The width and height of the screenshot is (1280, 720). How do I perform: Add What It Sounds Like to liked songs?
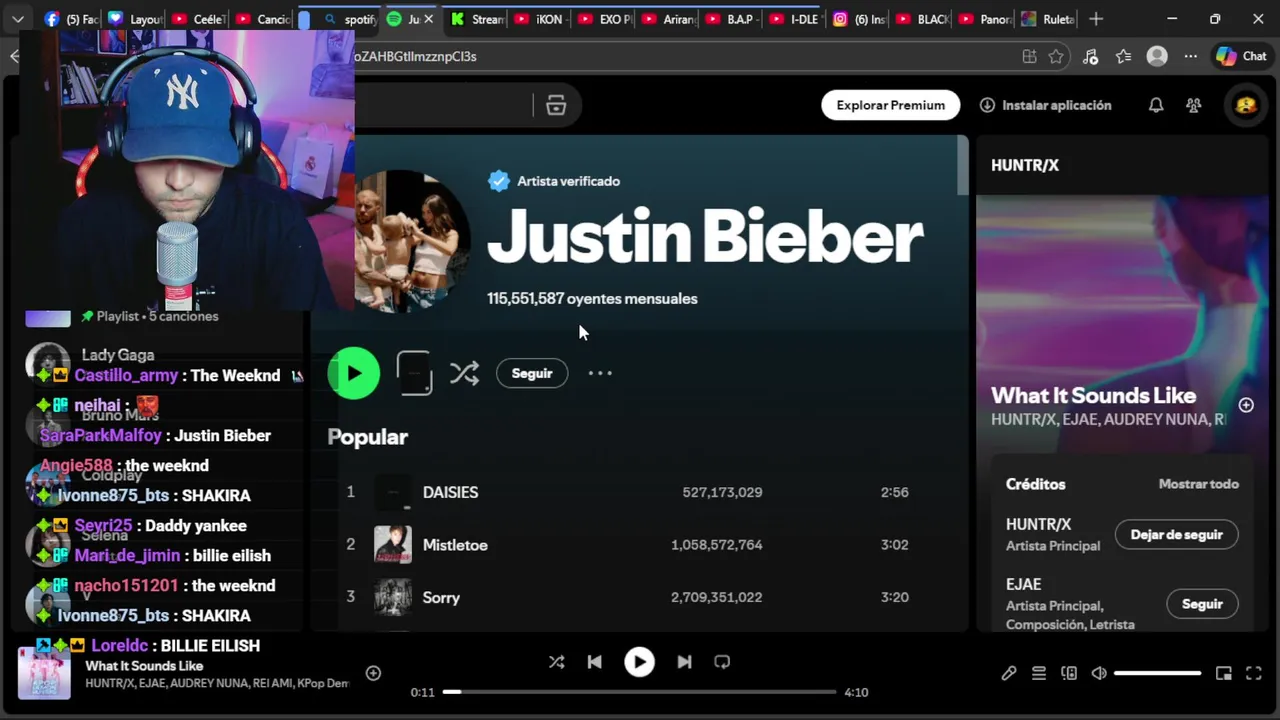click(x=1246, y=405)
